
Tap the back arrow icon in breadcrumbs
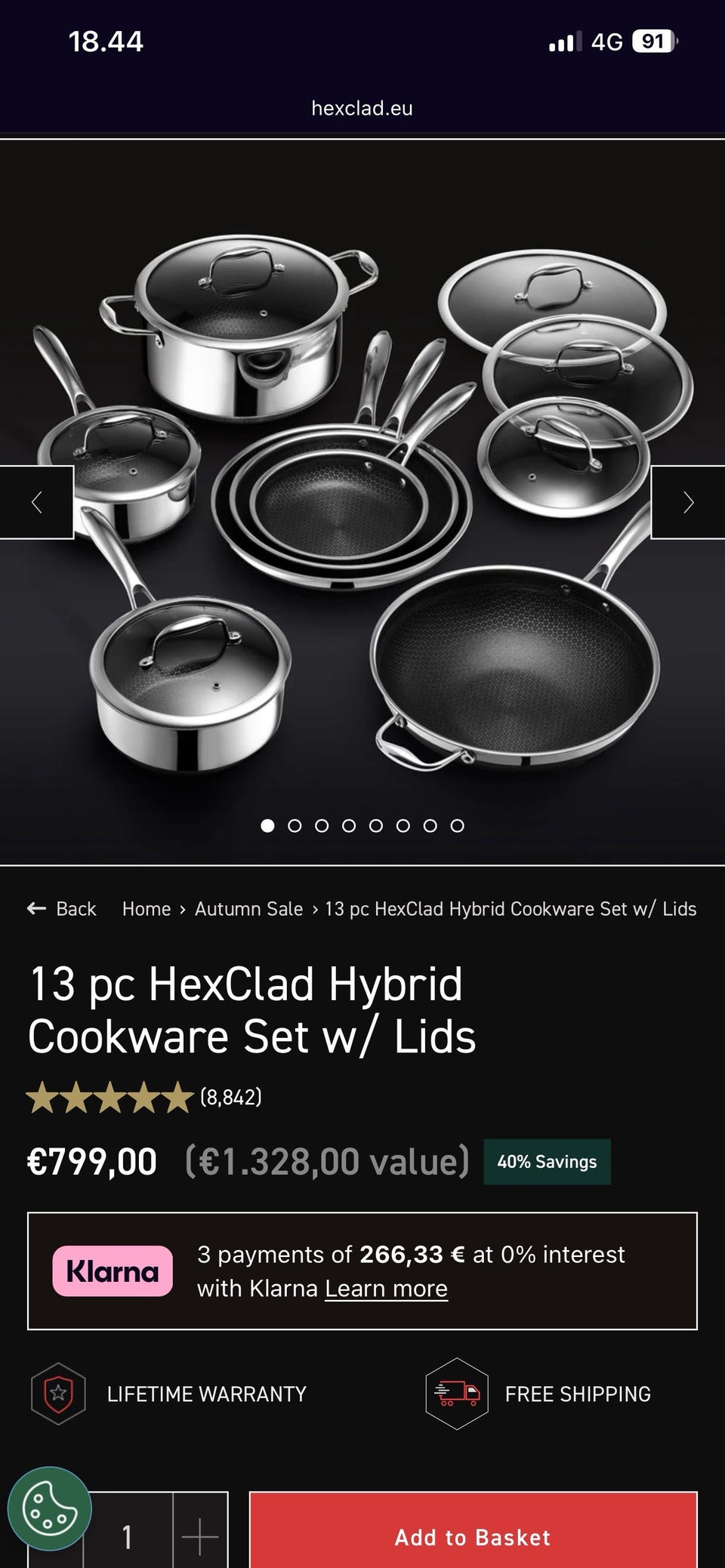36,908
